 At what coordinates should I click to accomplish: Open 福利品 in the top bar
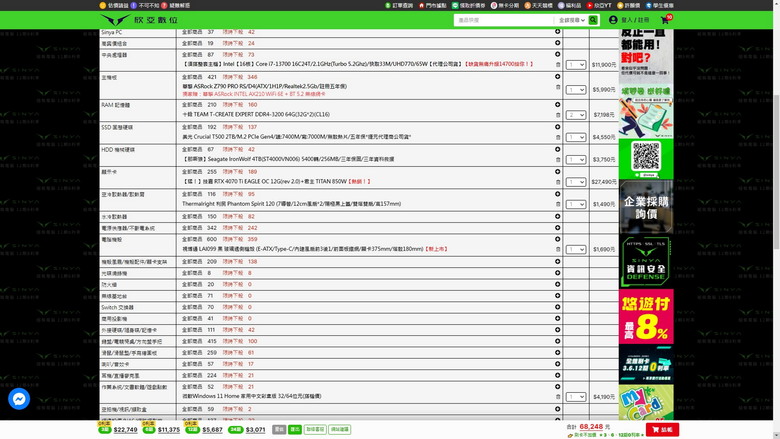[569, 5]
